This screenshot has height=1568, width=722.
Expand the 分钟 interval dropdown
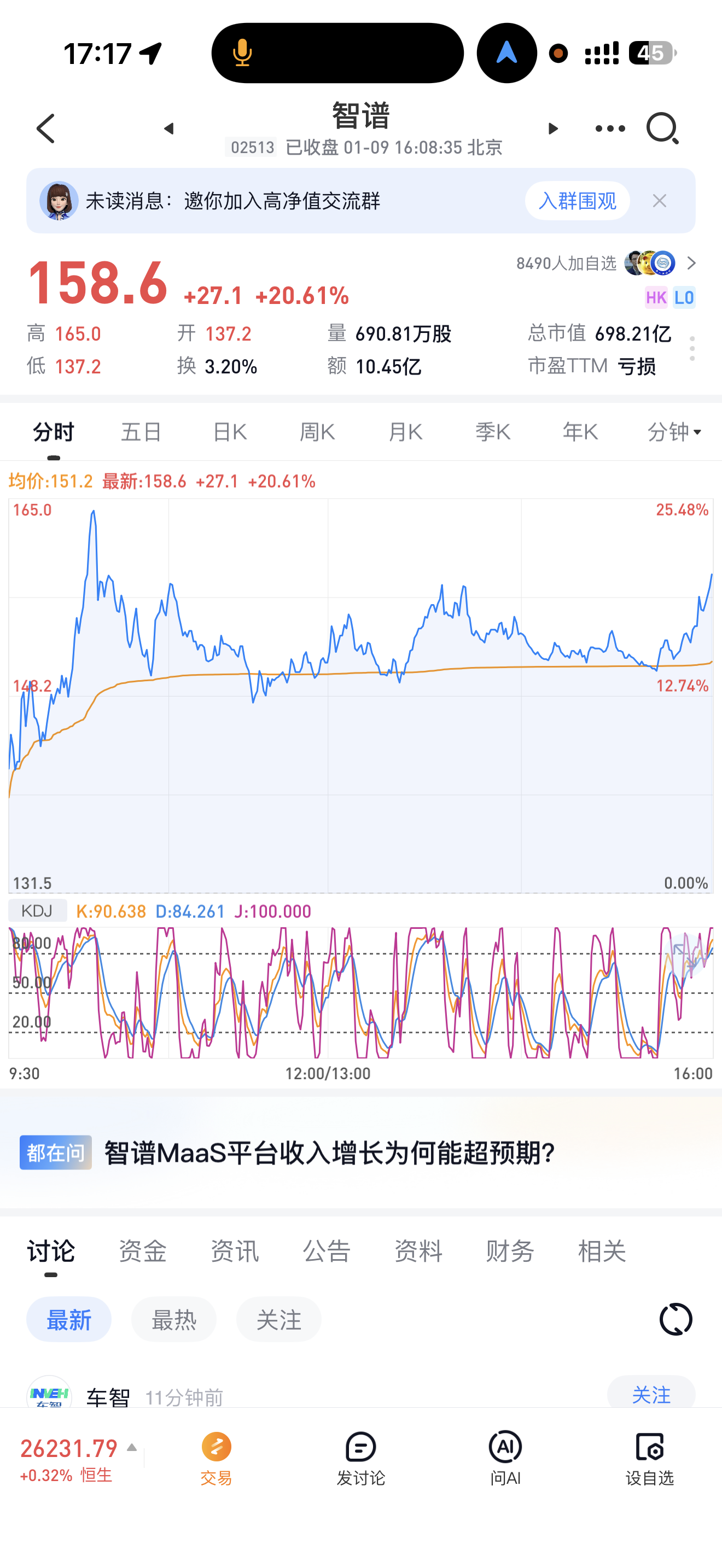674,432
